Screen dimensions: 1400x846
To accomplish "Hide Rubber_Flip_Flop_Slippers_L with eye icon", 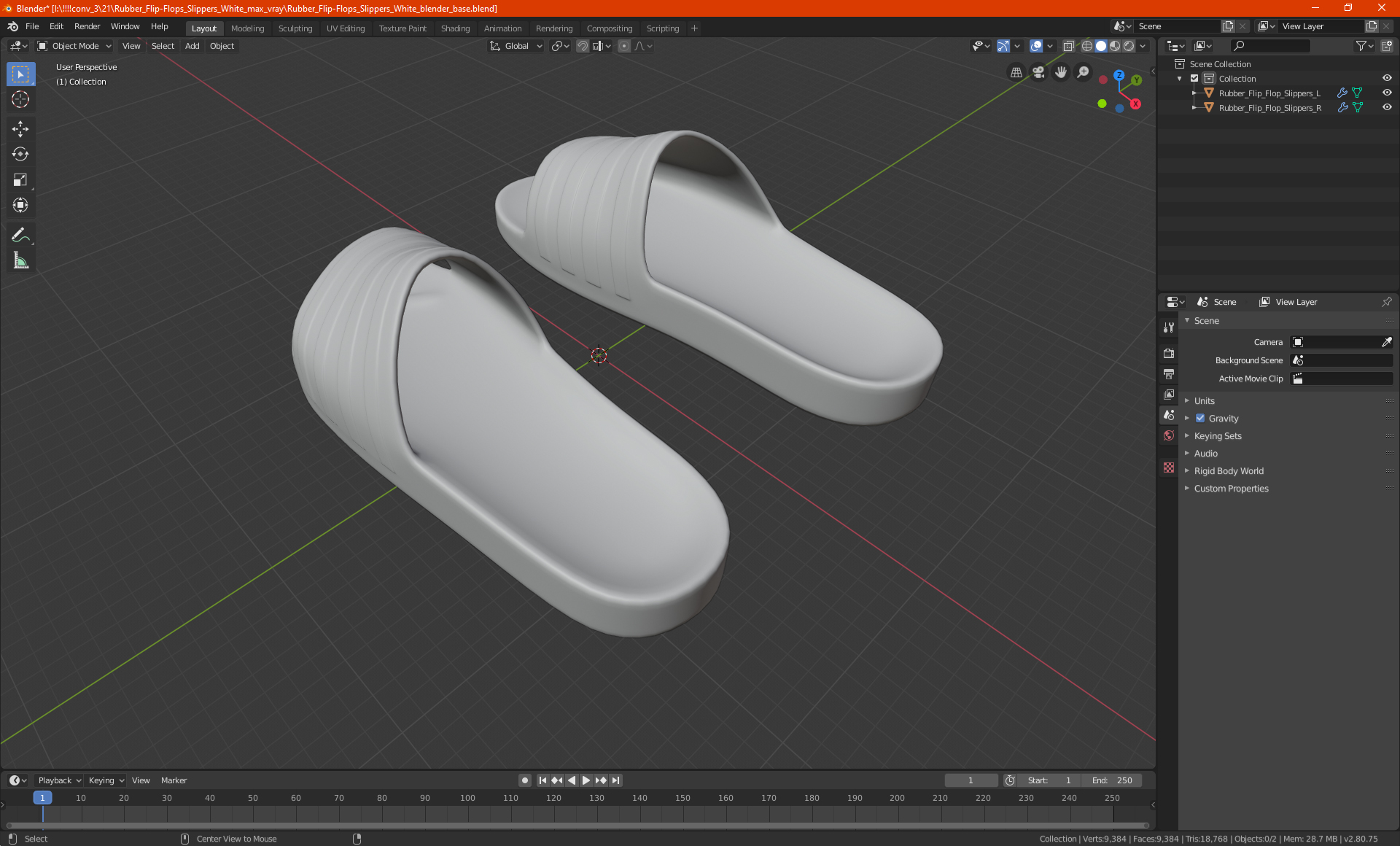I will click(x=1387, y=93).
